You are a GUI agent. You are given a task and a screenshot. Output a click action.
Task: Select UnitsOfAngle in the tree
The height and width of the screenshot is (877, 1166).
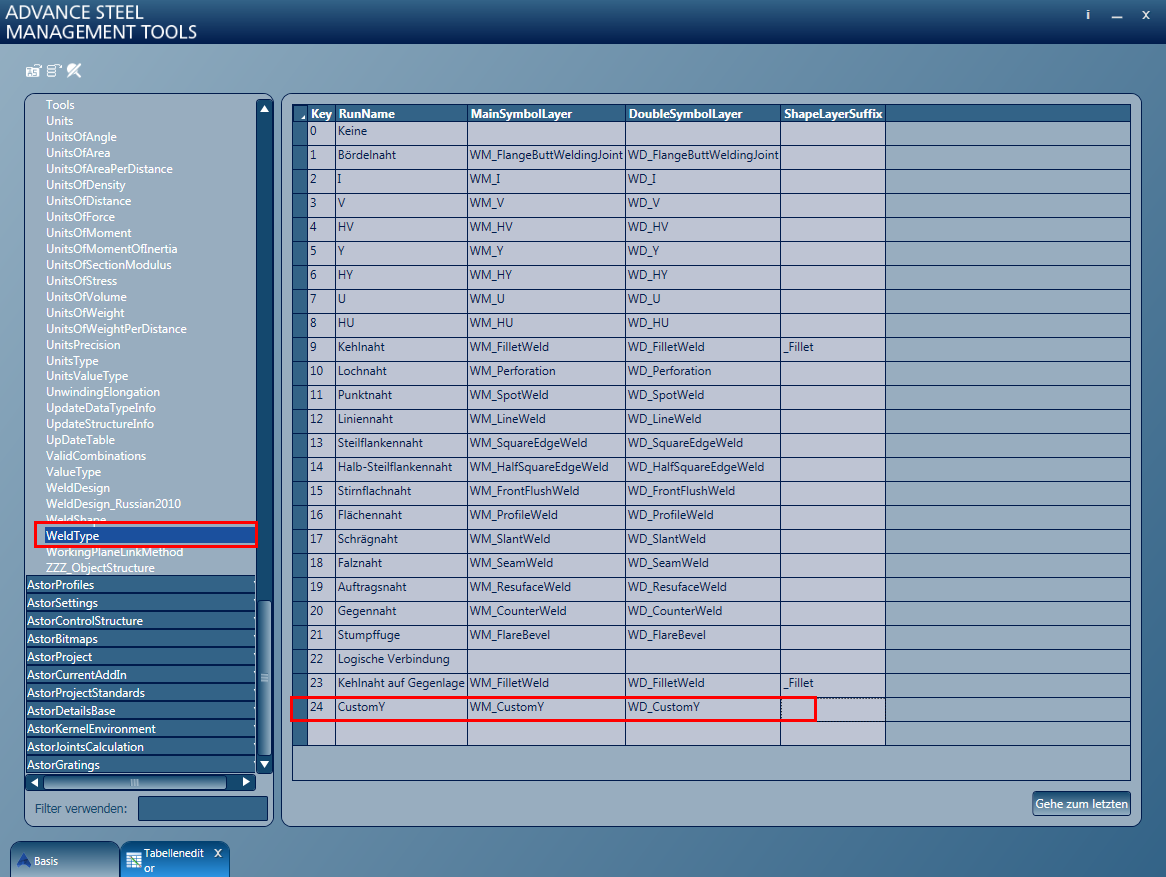[81, 137]
